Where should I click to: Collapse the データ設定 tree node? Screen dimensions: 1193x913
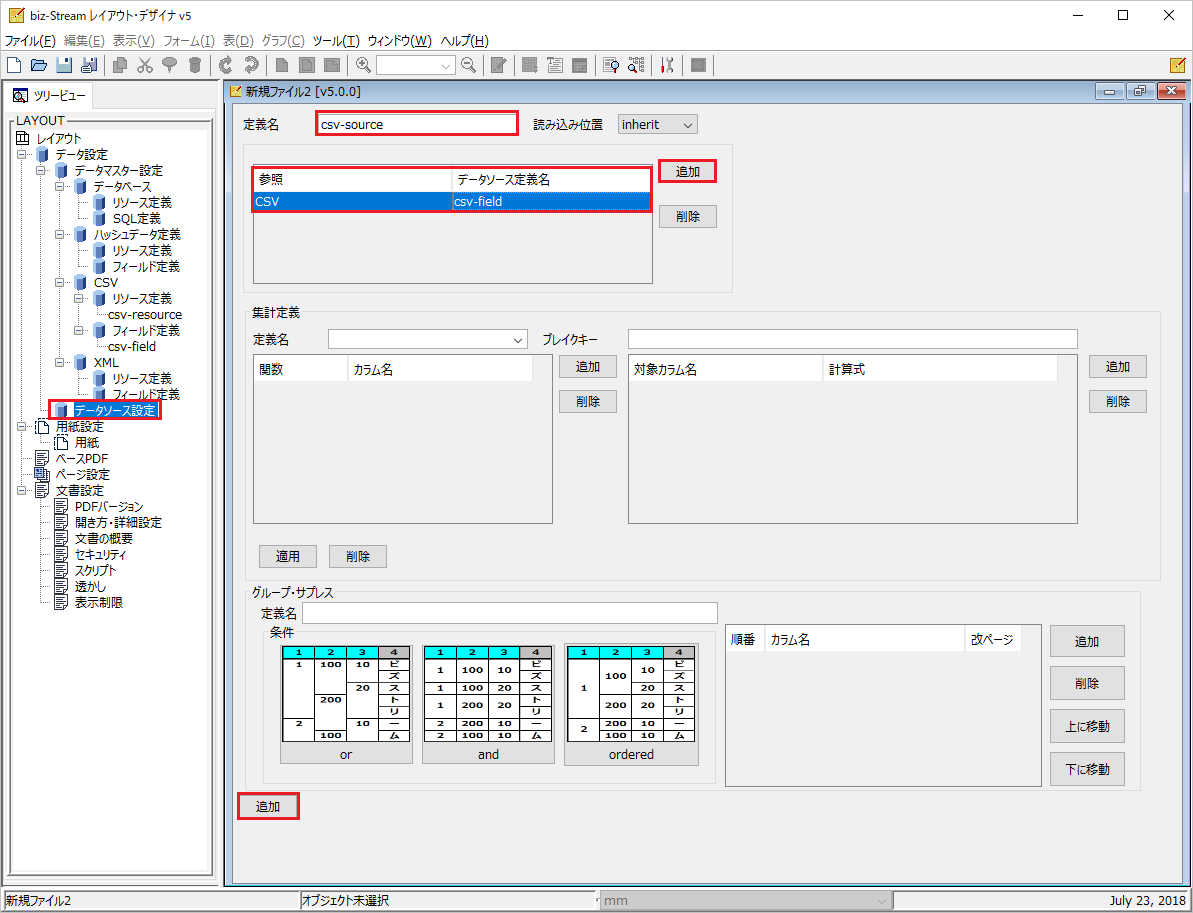[x=22, y=154]
